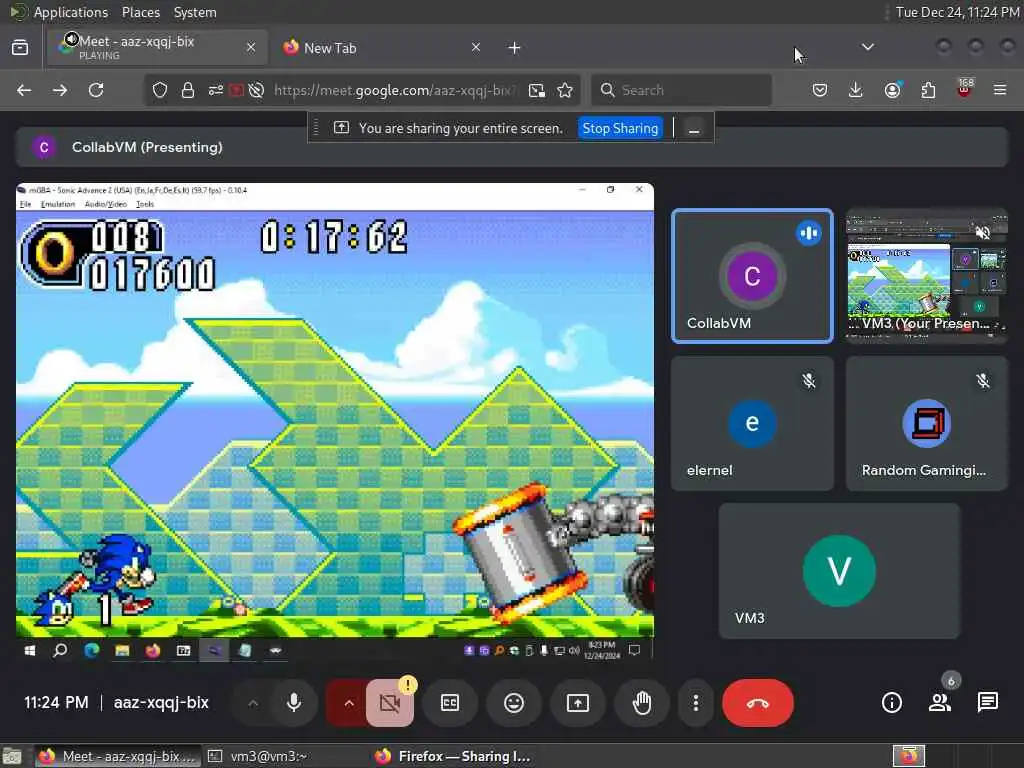Select VM3 Your Presentation tile
This screenshot has width=1024, height=768.
(x=927, y=276)
